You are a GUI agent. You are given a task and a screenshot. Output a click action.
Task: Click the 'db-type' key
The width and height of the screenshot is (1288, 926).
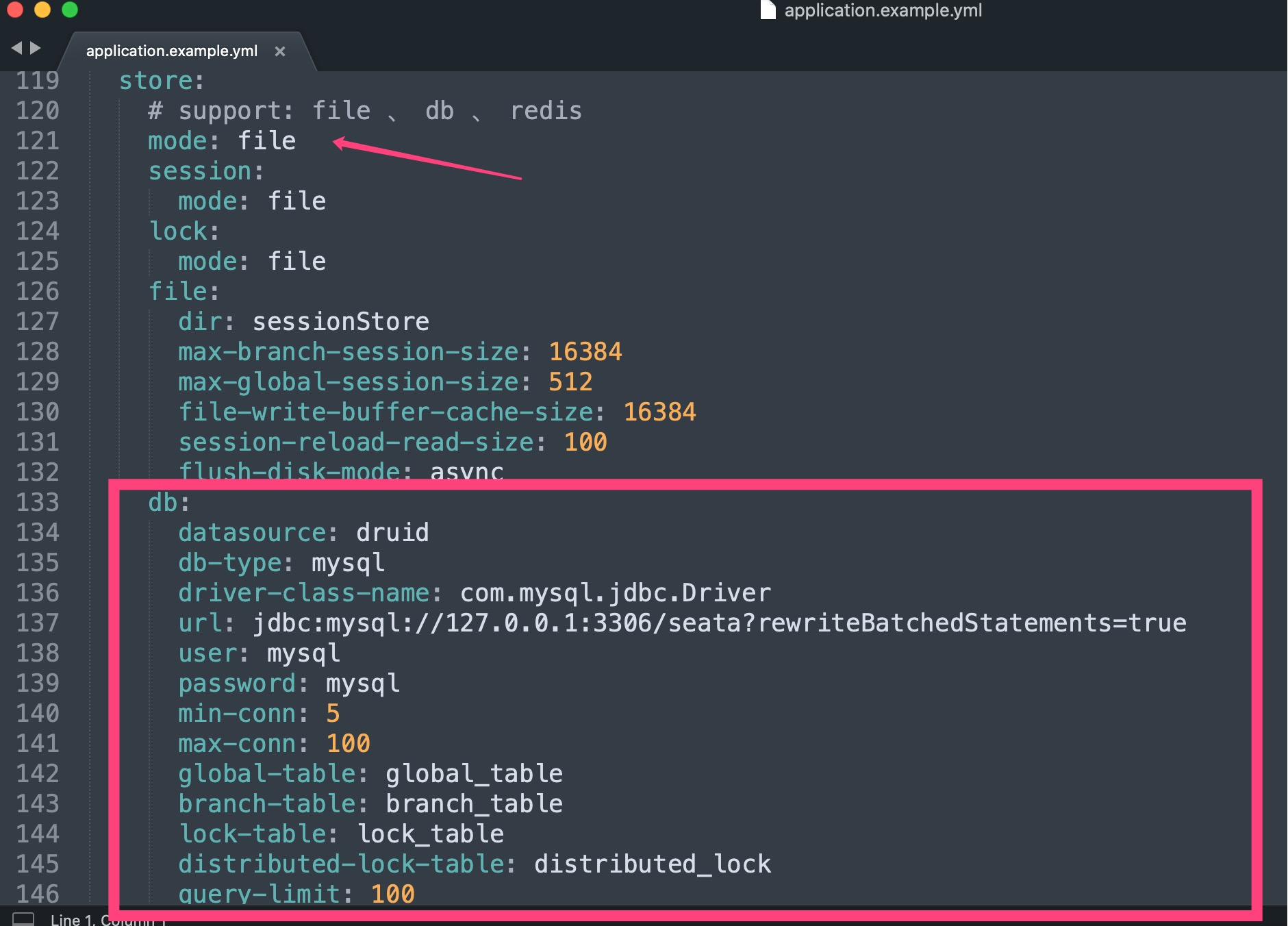click(x=229, y=563)
